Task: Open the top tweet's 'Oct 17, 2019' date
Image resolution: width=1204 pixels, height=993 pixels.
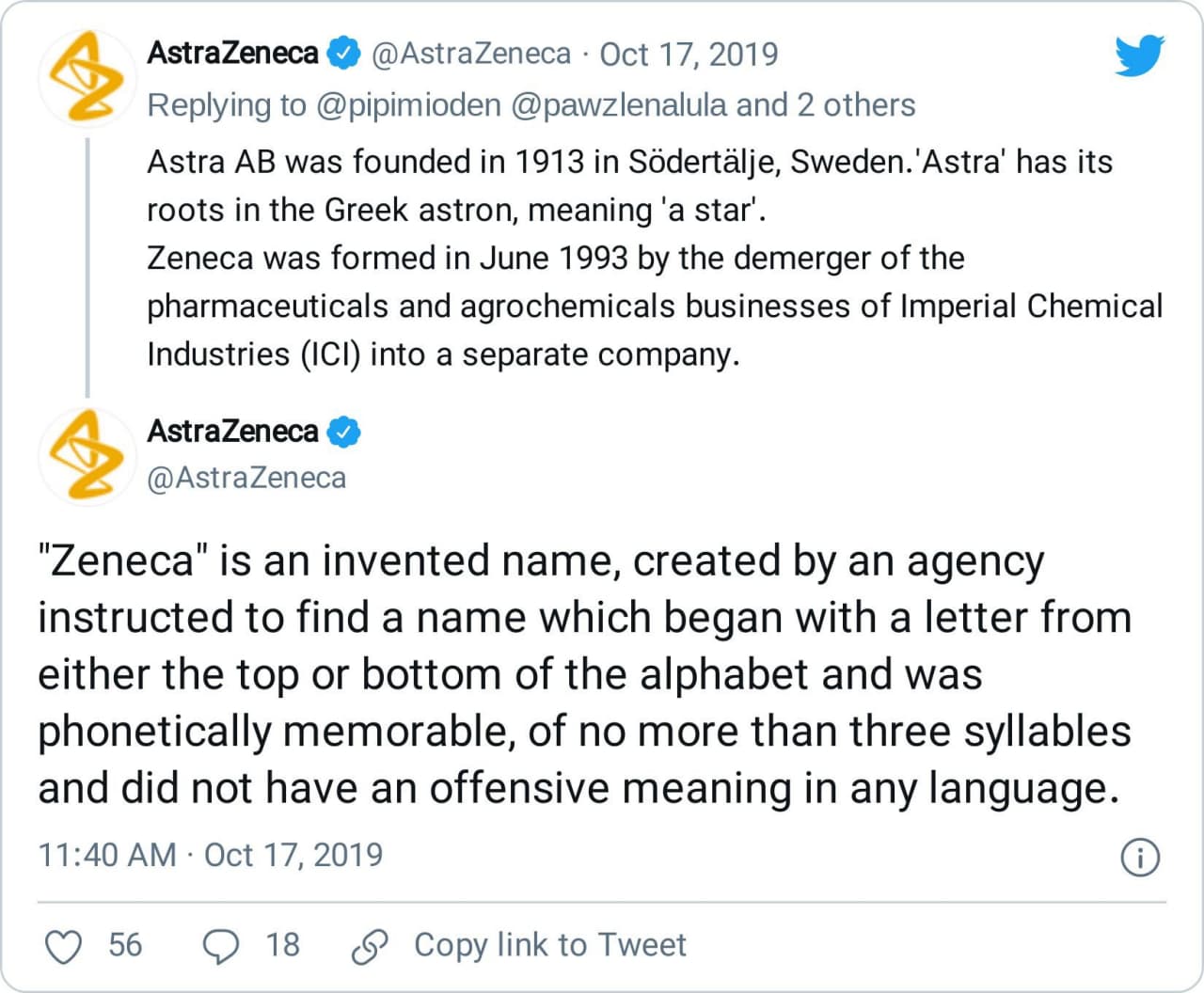Action: [689, 54]
